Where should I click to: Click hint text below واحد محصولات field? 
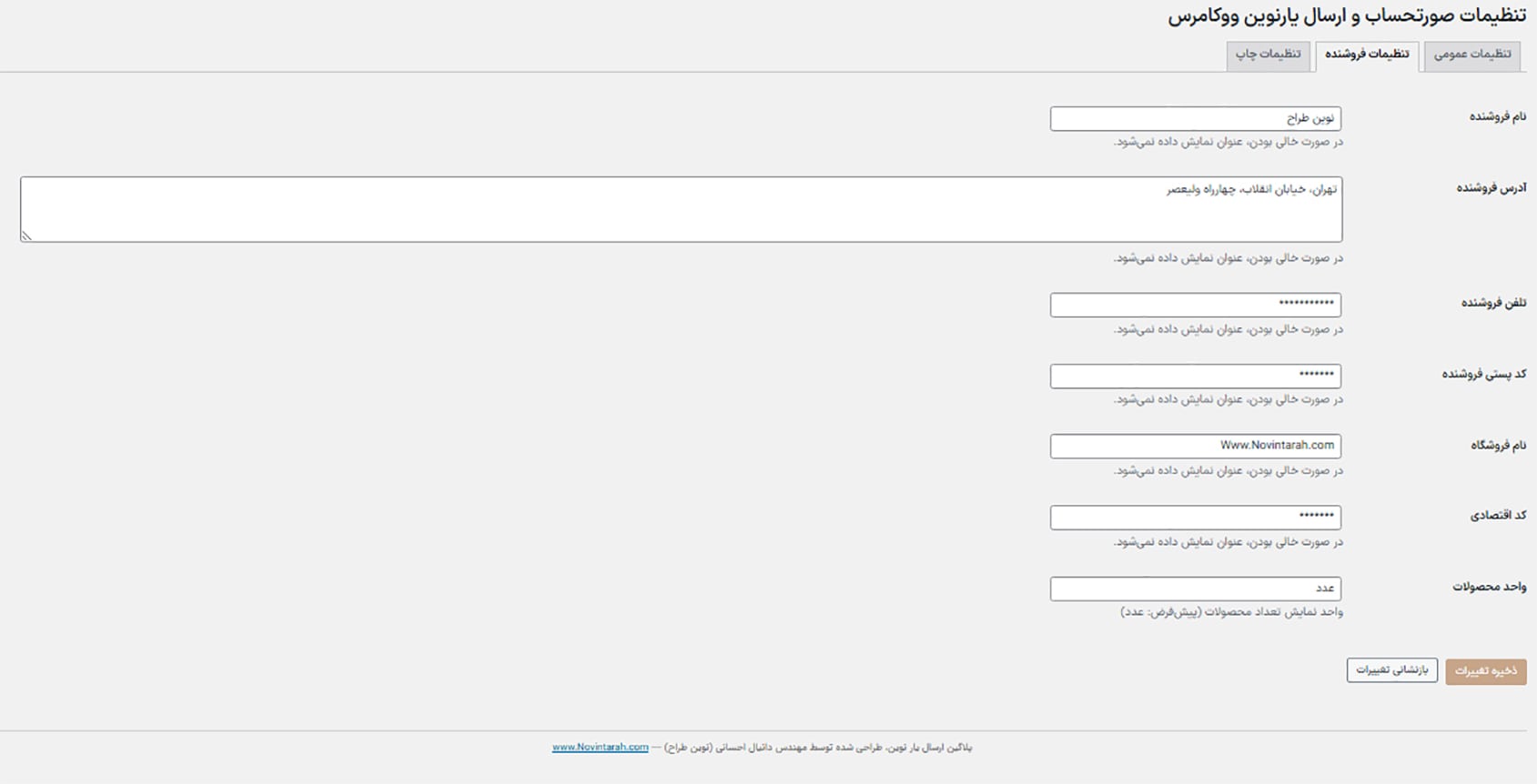pyautogui.click(x=1231, y=612)
